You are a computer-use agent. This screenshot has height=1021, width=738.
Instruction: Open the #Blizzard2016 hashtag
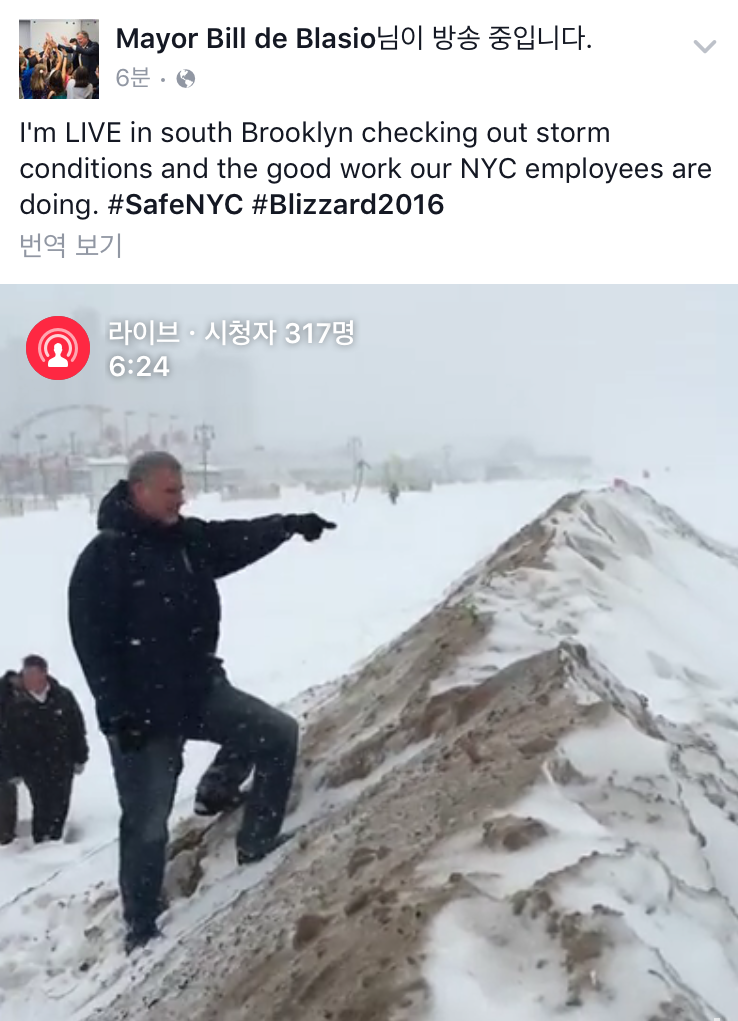[x=348, y=204]
